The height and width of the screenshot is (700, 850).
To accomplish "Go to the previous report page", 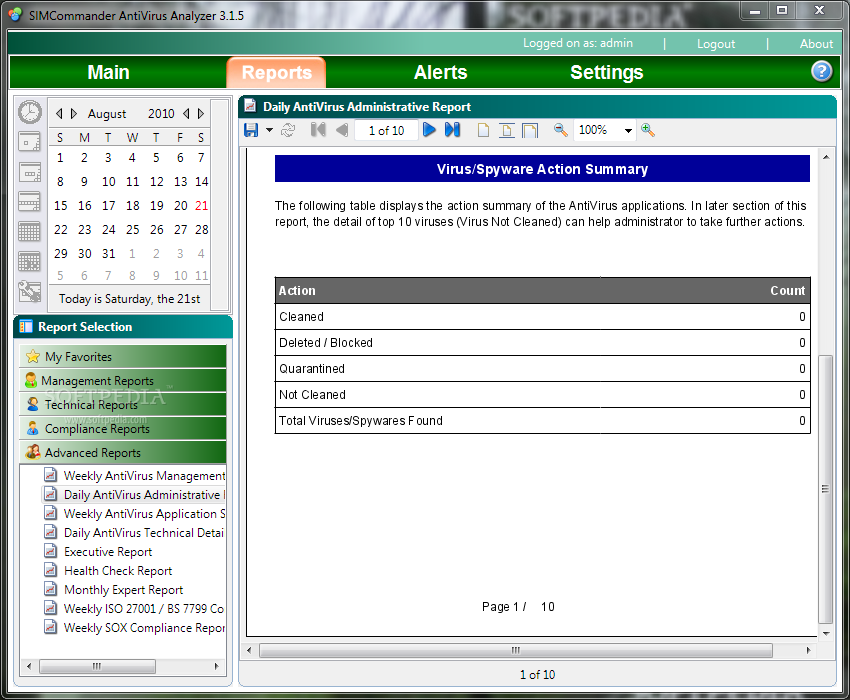I will tap(342, 130).
